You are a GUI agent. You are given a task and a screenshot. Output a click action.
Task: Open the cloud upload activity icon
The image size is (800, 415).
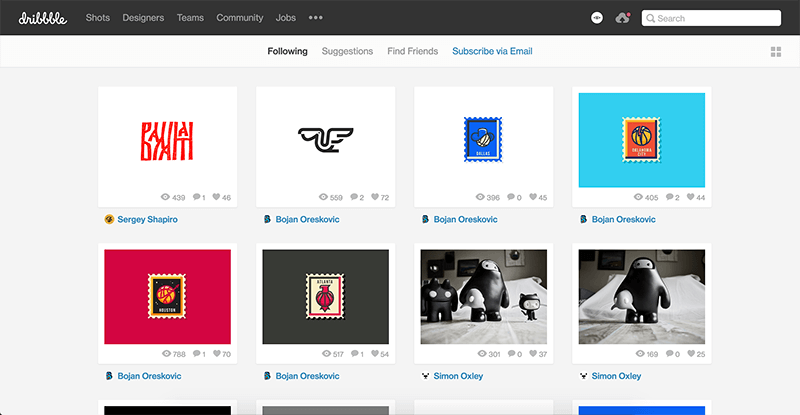pos(623,18)
